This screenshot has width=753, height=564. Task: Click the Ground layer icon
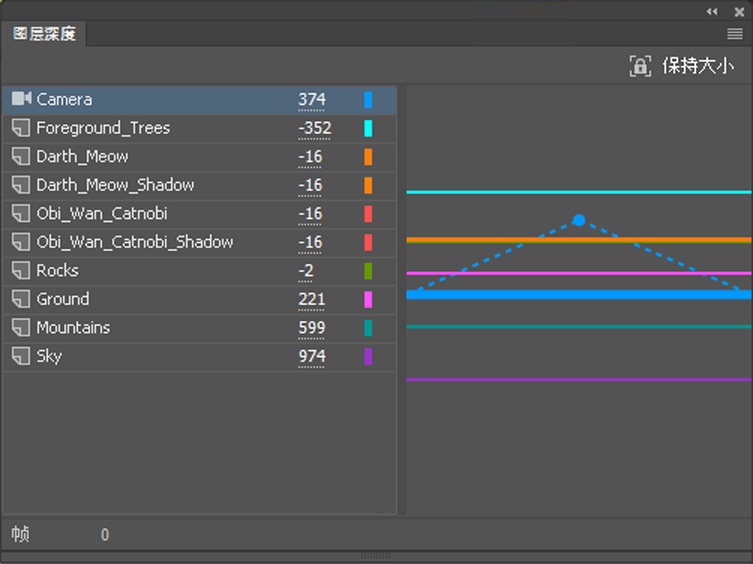pyautogui.click(x=21, y=299)
